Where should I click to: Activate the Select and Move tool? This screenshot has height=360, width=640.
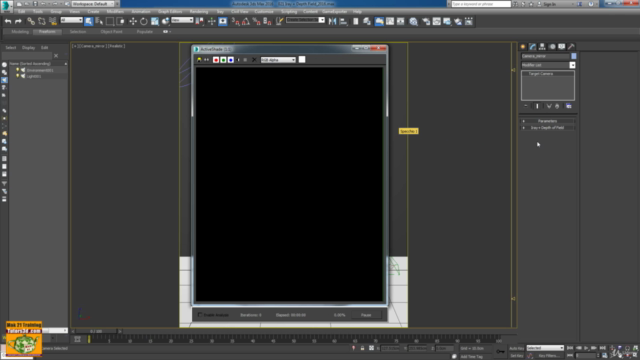coord(133,21)
